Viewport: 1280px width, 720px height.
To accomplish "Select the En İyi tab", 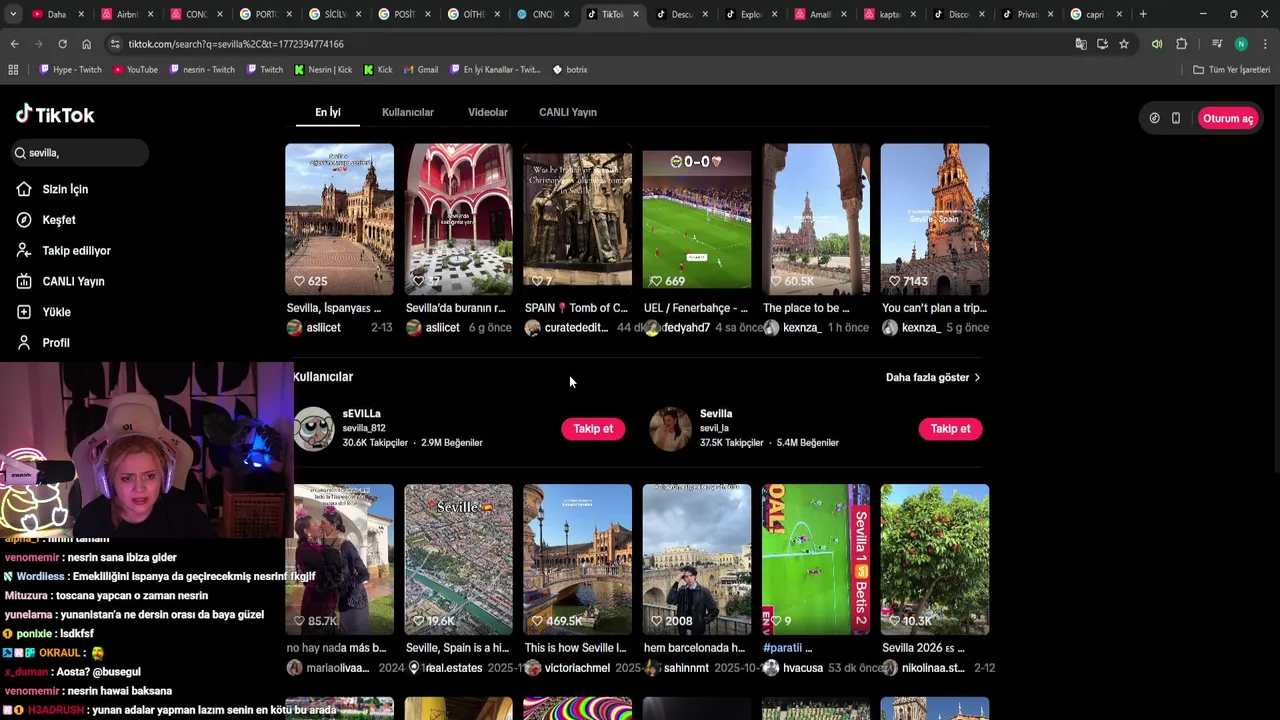I will click(x=328, y=112).
